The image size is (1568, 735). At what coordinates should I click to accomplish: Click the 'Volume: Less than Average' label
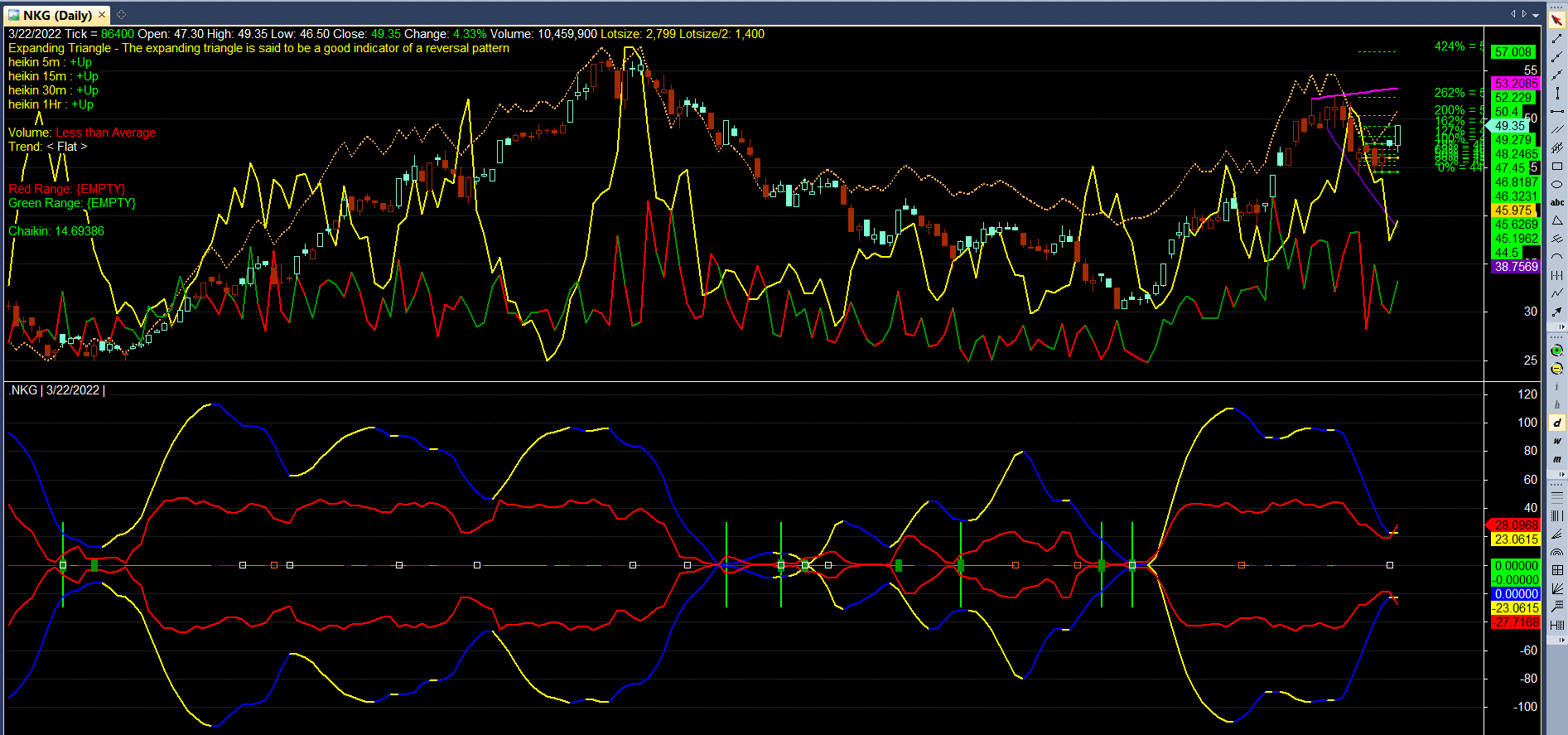(82, 133)
